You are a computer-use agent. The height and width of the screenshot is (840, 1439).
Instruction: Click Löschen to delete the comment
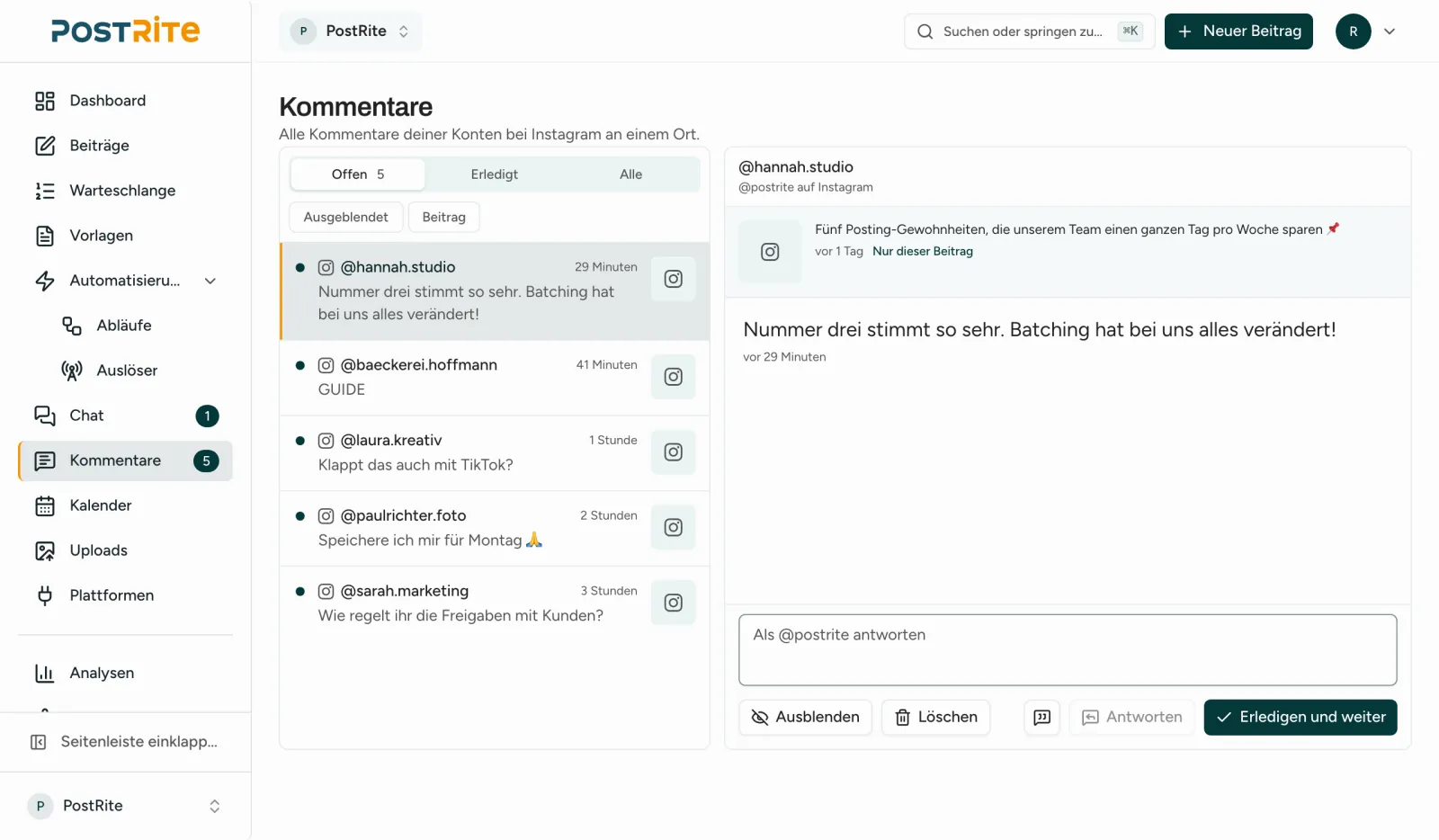[936, 718]
